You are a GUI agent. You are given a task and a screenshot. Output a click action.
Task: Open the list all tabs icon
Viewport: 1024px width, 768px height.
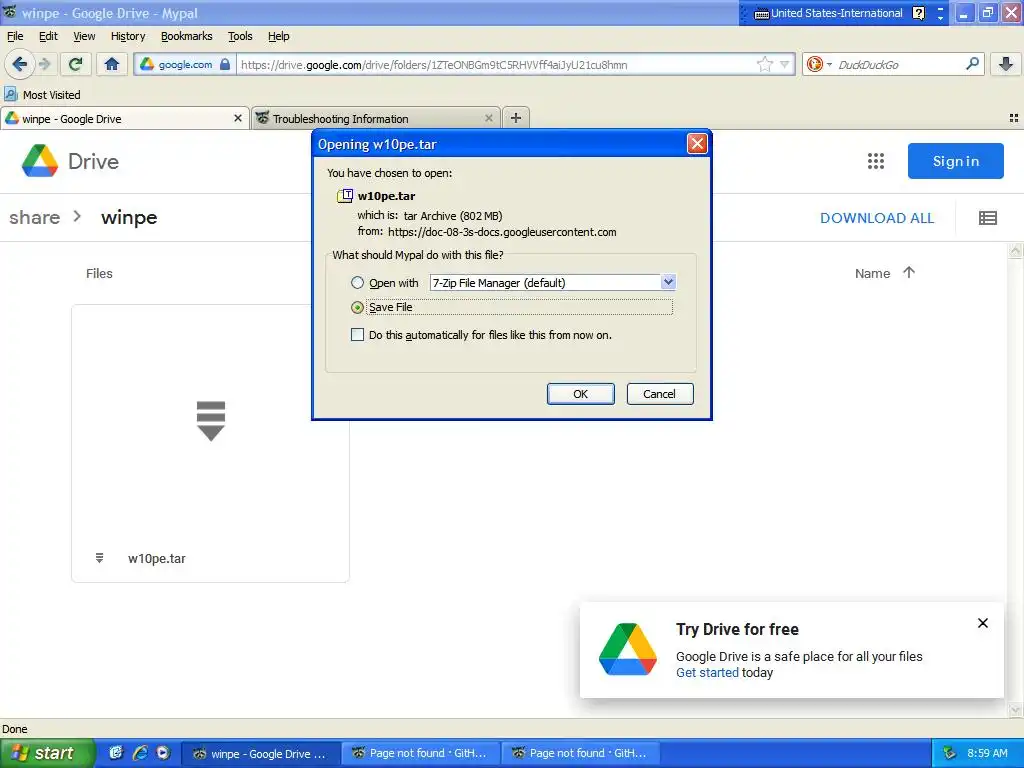1014,118
